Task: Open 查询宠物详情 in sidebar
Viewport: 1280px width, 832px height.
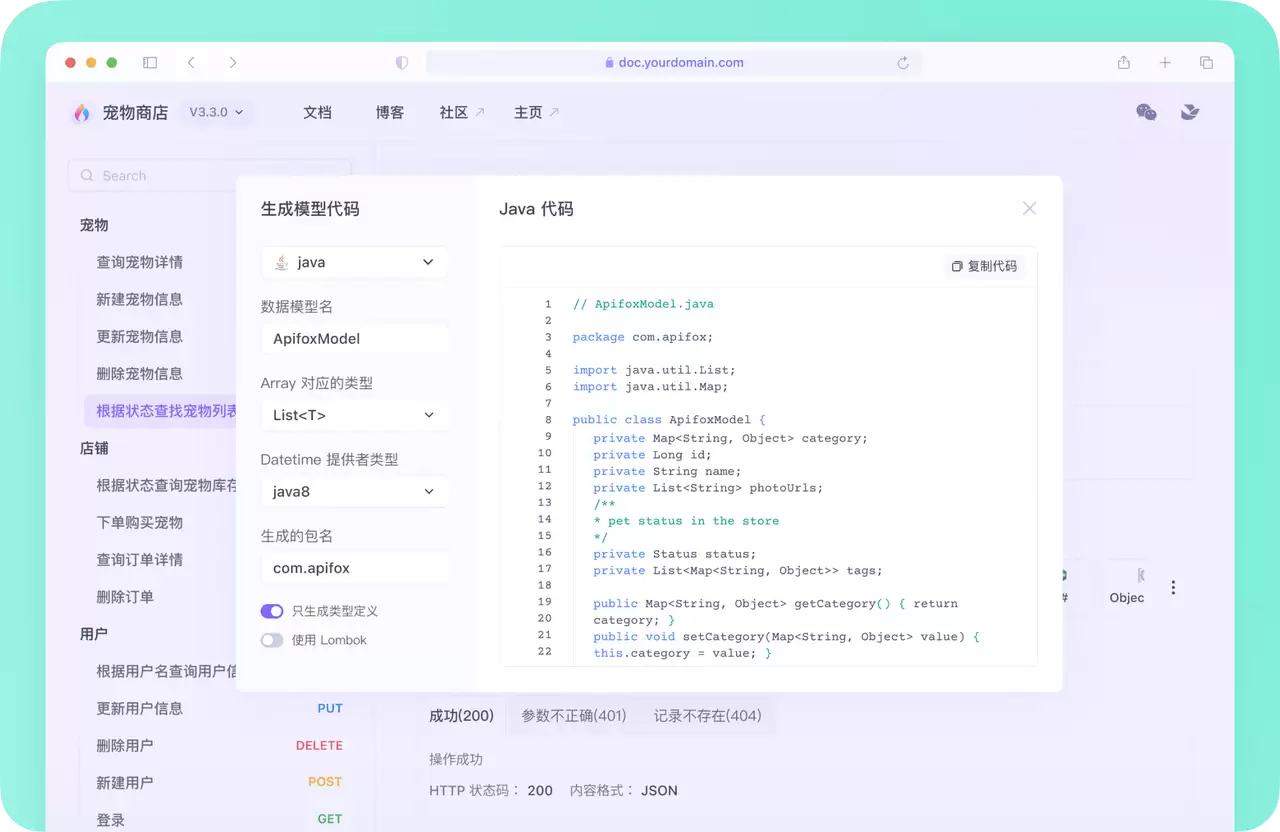Action: click(140, 262)
